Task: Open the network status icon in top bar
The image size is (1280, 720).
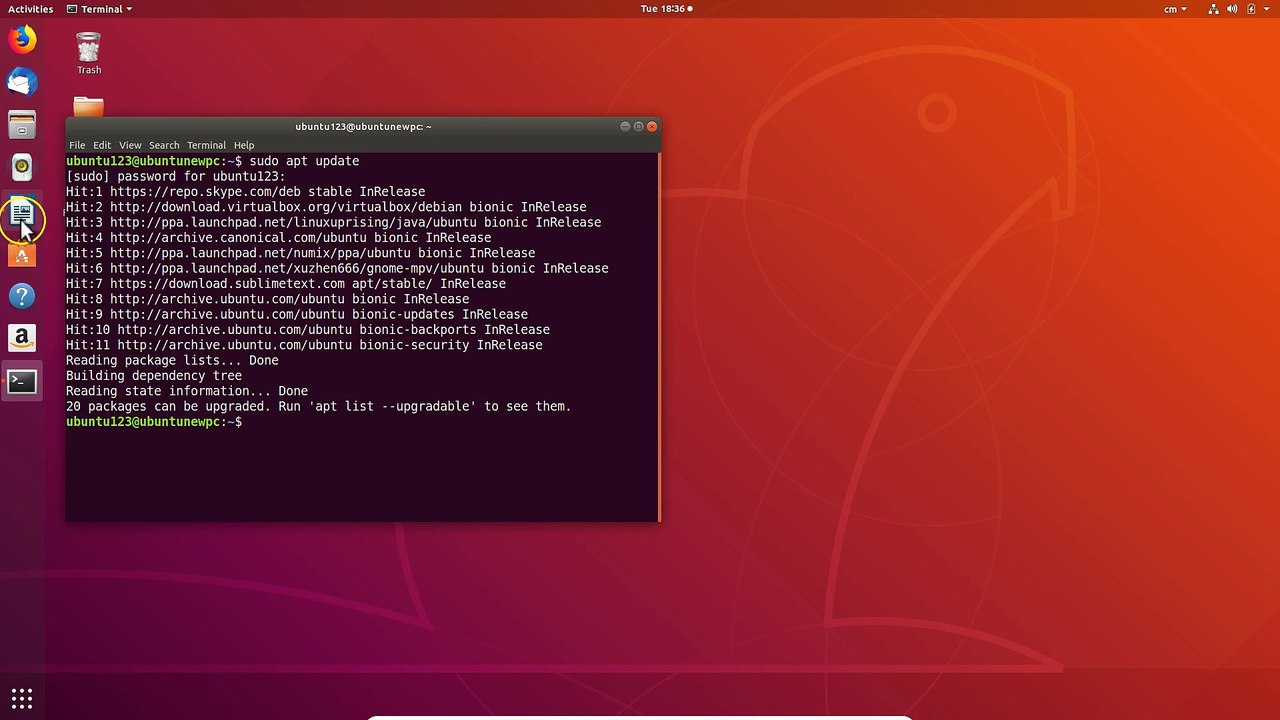Action: click(1214, 9)
